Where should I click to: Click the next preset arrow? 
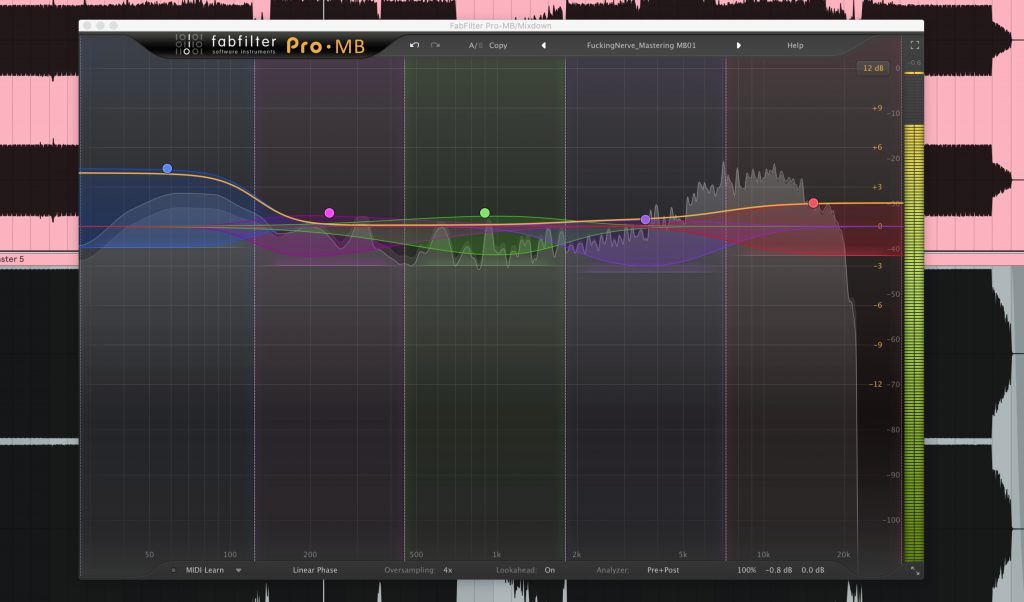(x=740, y=45)
